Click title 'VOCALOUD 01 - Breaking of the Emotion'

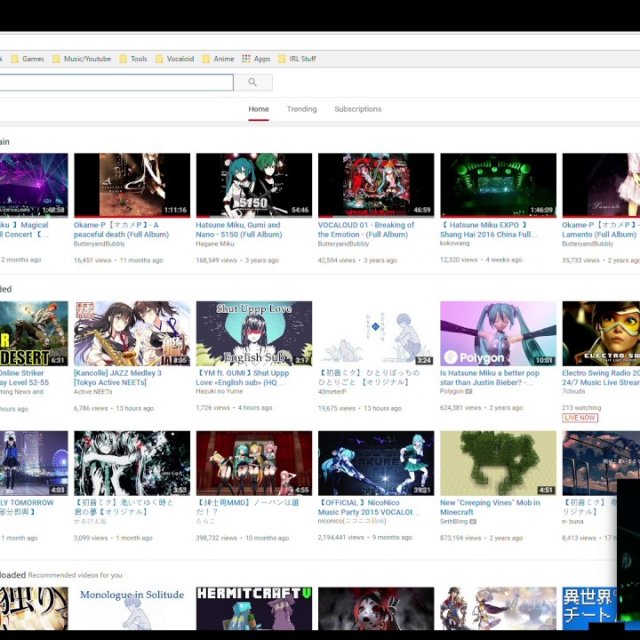[366, 229]
